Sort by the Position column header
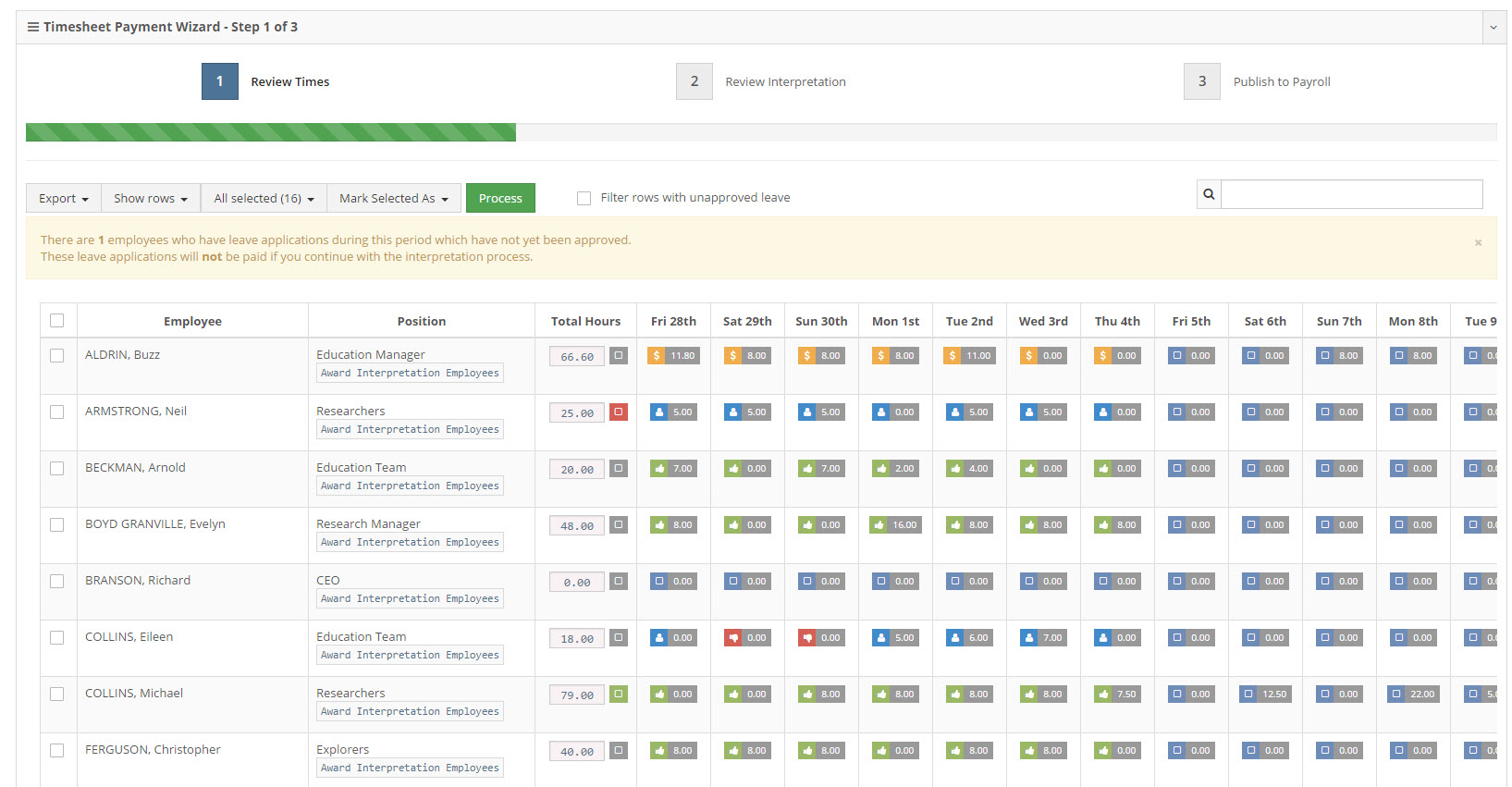This screenshot has width=1512, height=787. point(422,321)
